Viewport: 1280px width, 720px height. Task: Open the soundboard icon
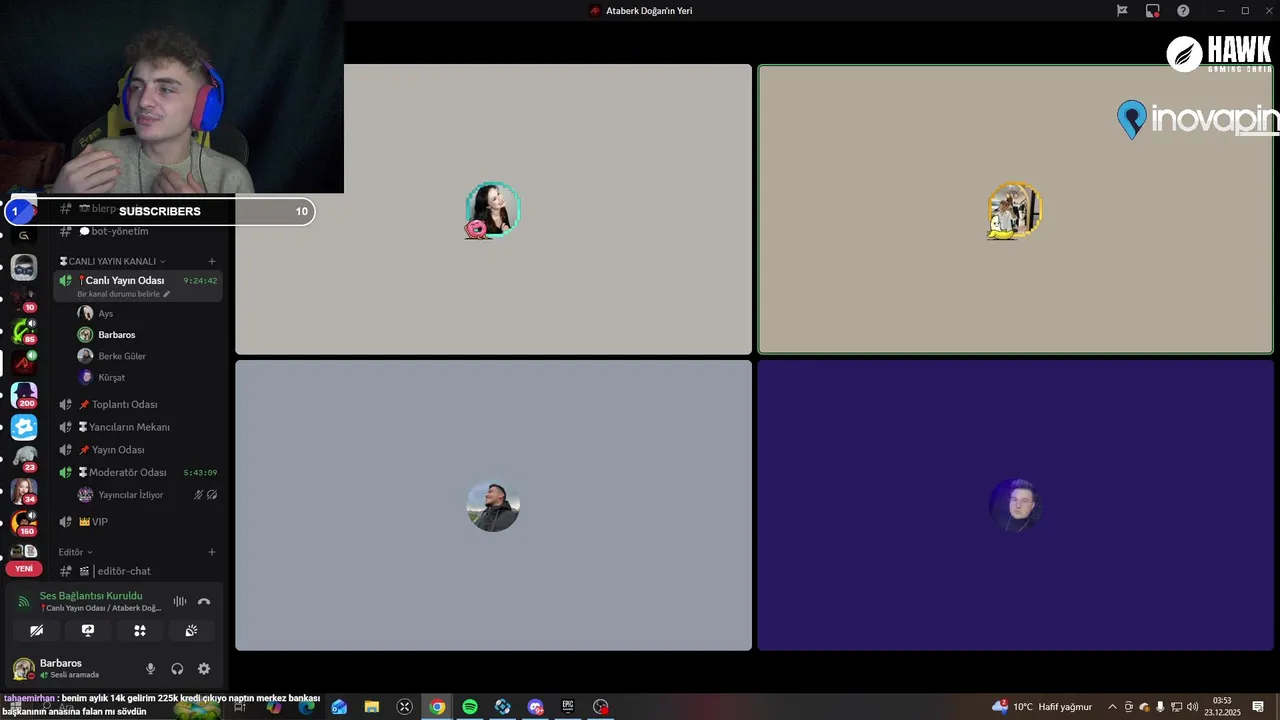[191, 630]
